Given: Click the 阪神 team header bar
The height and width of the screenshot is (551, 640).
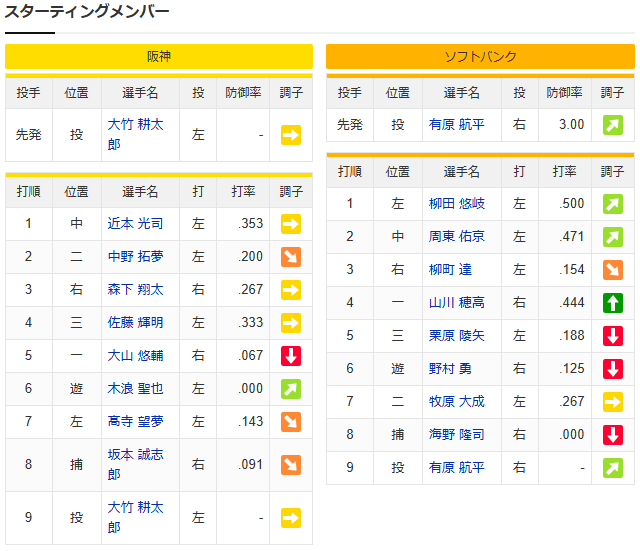Looking at the screenshot, I should coord(159,56).
